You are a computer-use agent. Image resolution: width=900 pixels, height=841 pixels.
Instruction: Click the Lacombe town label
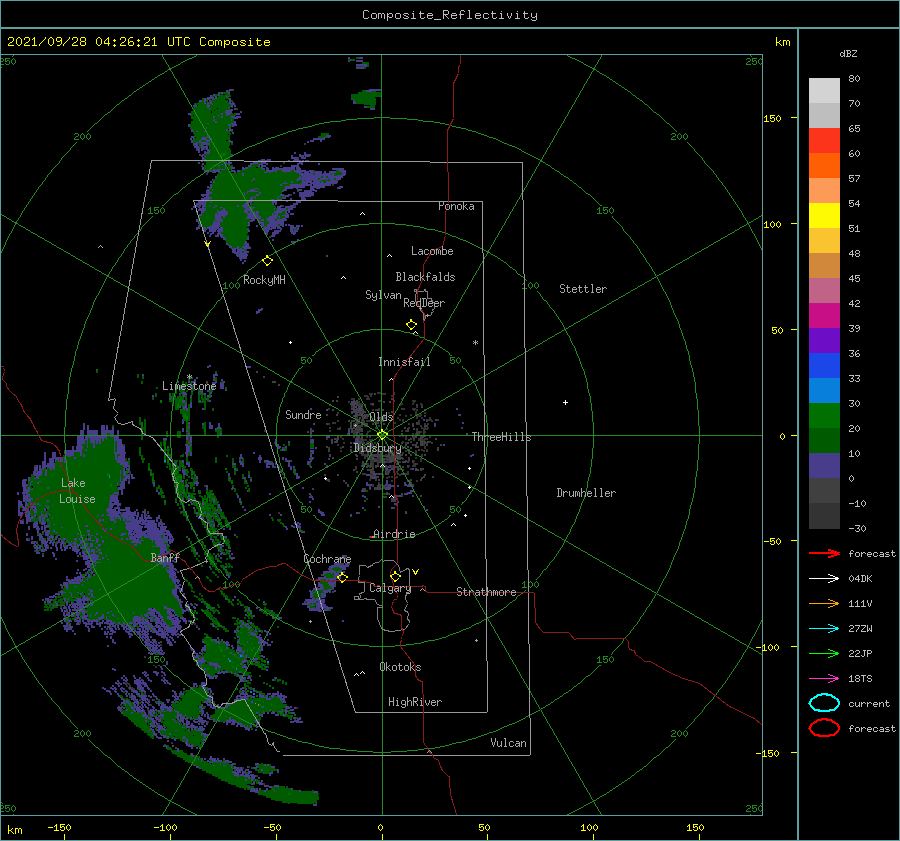click(x=432, y=251)
